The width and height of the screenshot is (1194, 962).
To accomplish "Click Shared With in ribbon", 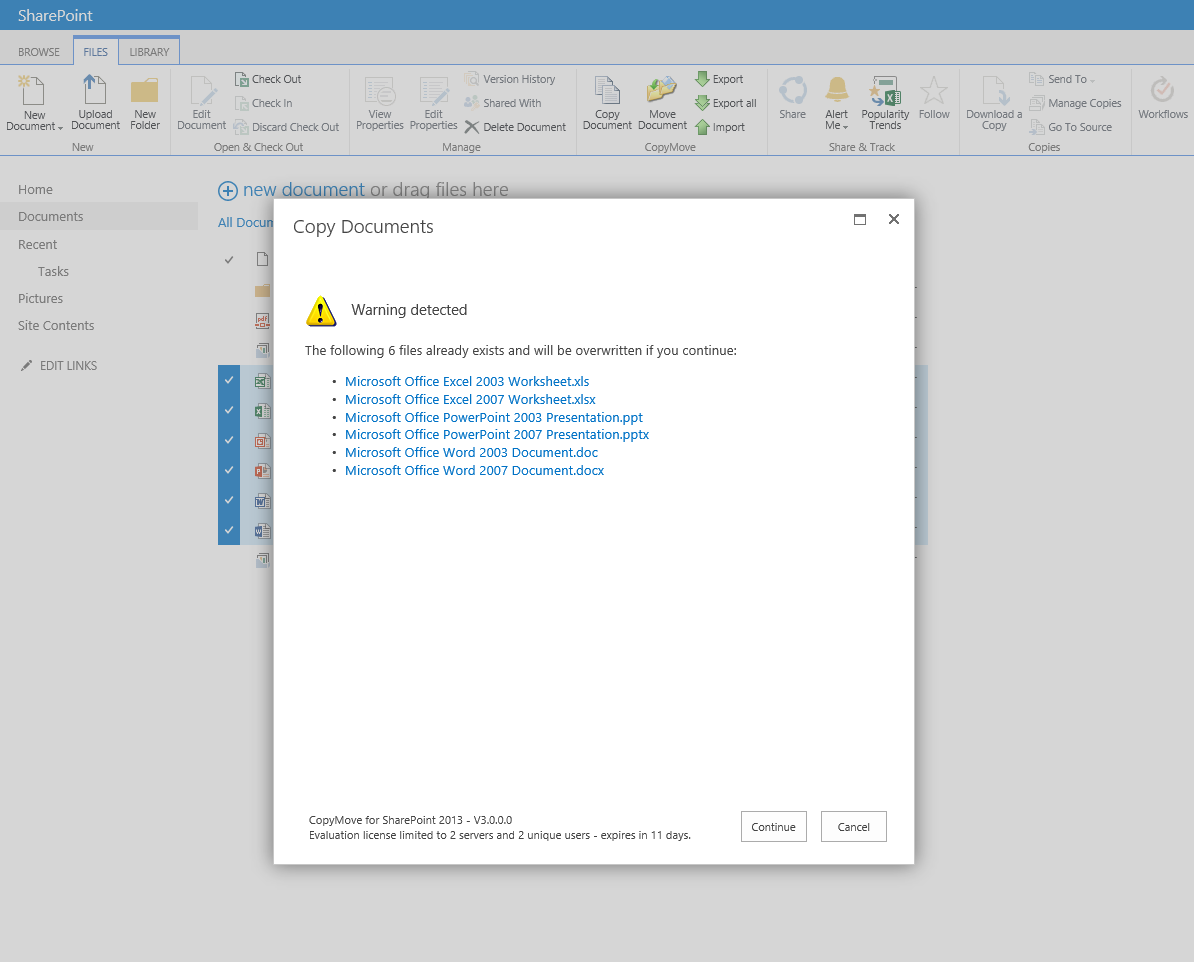I will pyautogui.click(x=503, y=103).
